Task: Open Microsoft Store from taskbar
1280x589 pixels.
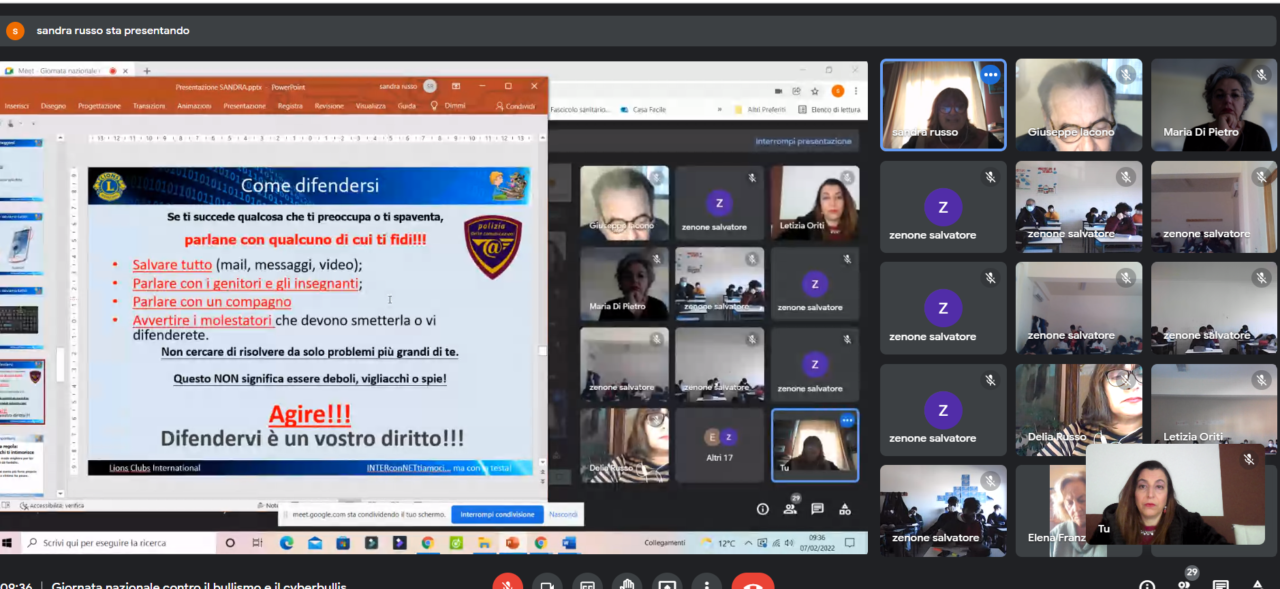Action: 343,543
